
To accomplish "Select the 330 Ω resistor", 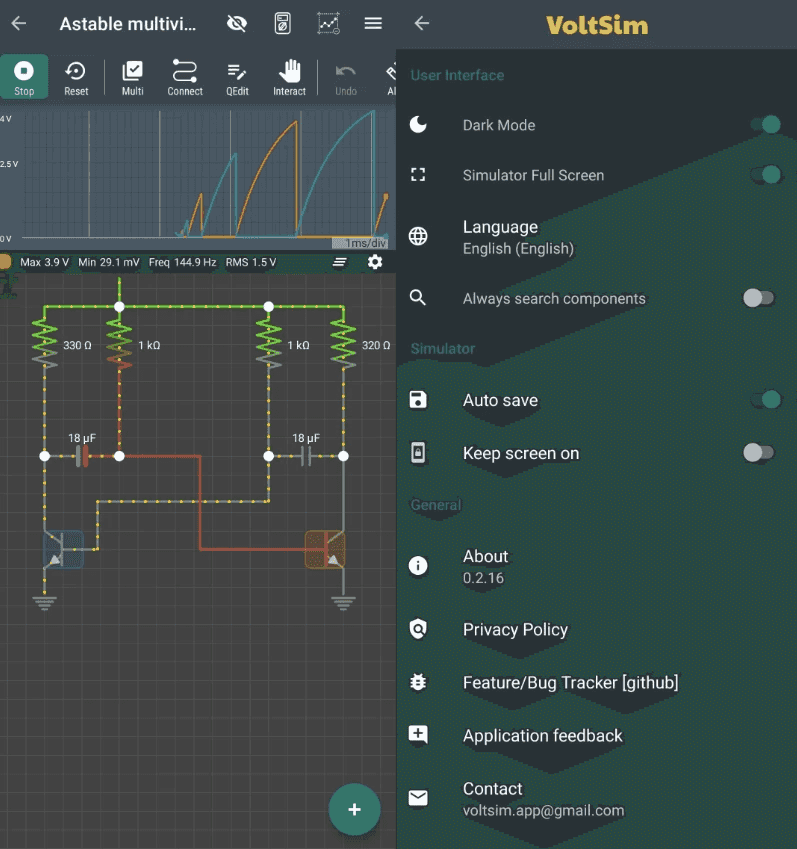I will tap(45, 344).
